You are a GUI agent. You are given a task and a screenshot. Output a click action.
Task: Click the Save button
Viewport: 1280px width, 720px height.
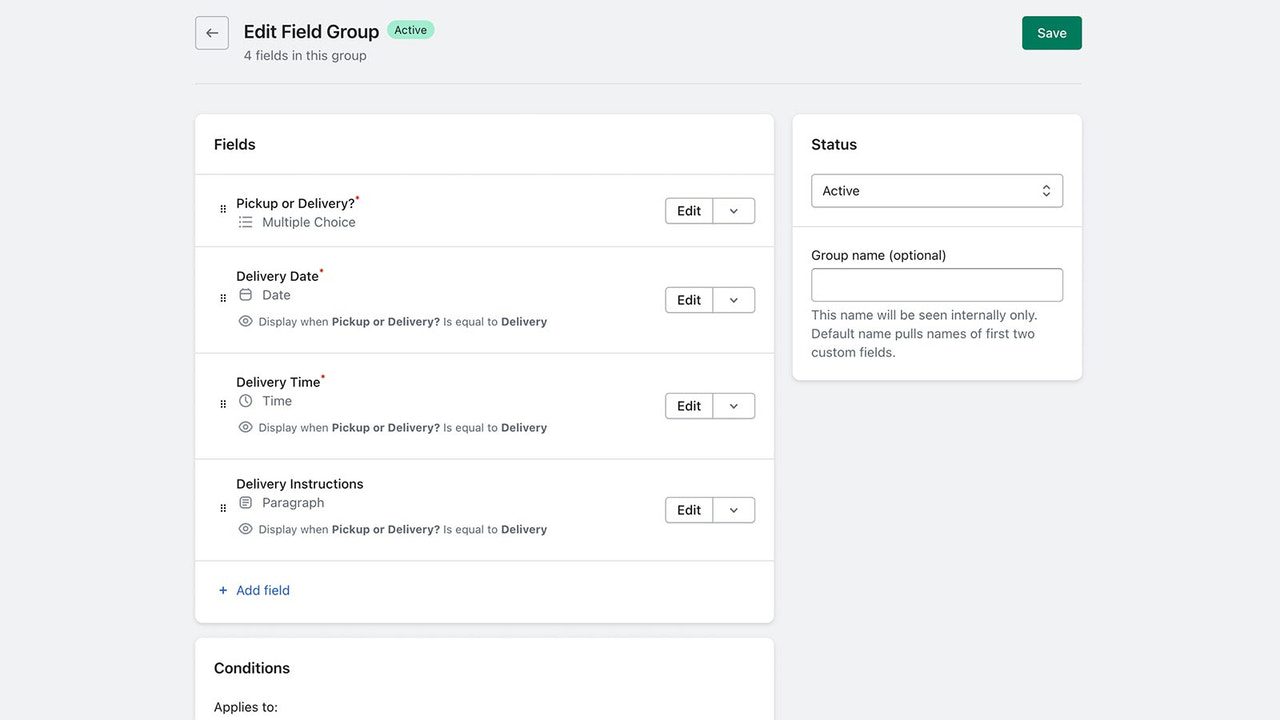click(x=1051, y=32)
